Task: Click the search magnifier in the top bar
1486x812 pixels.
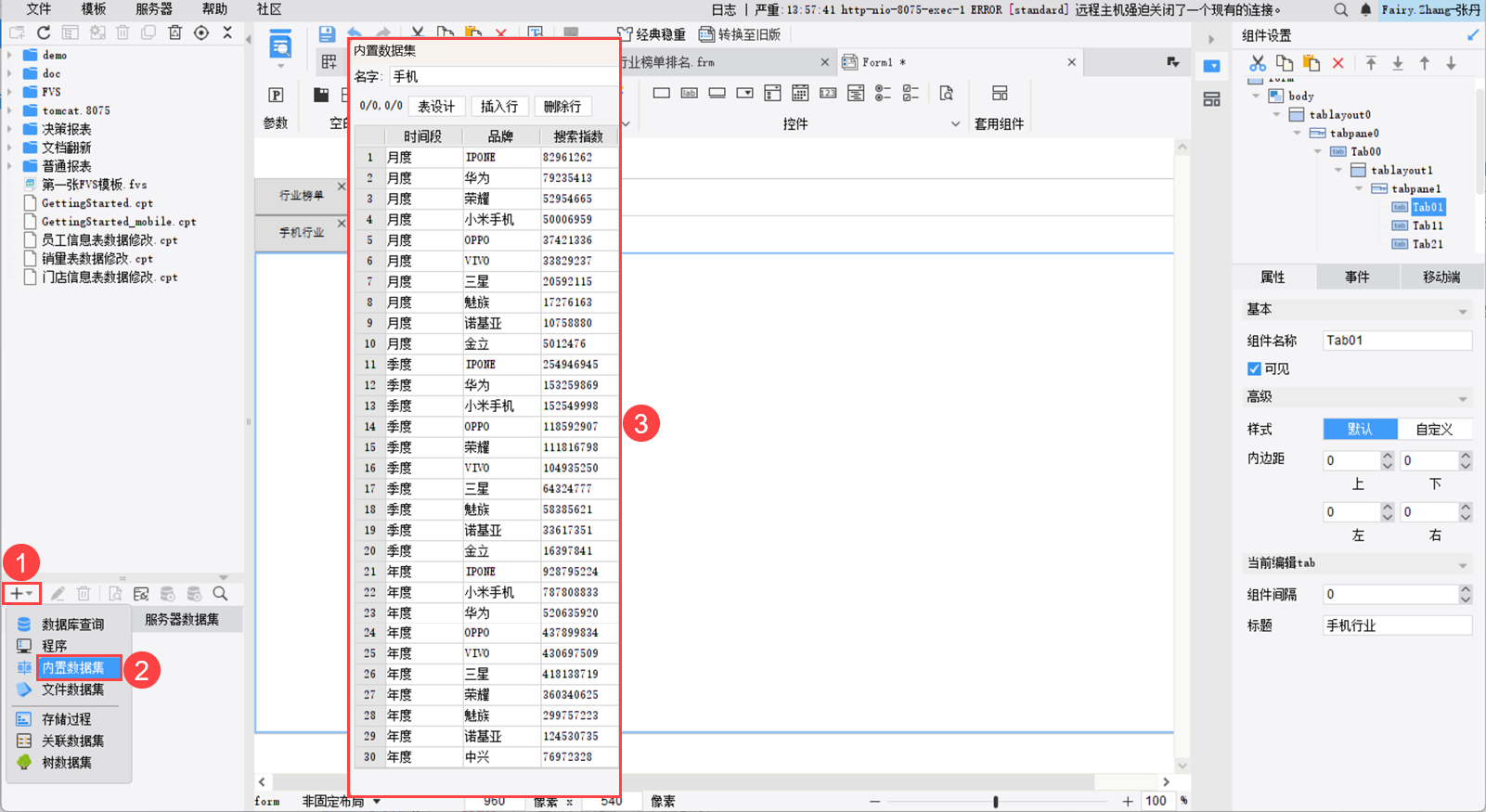Action: coord(1341,9)
